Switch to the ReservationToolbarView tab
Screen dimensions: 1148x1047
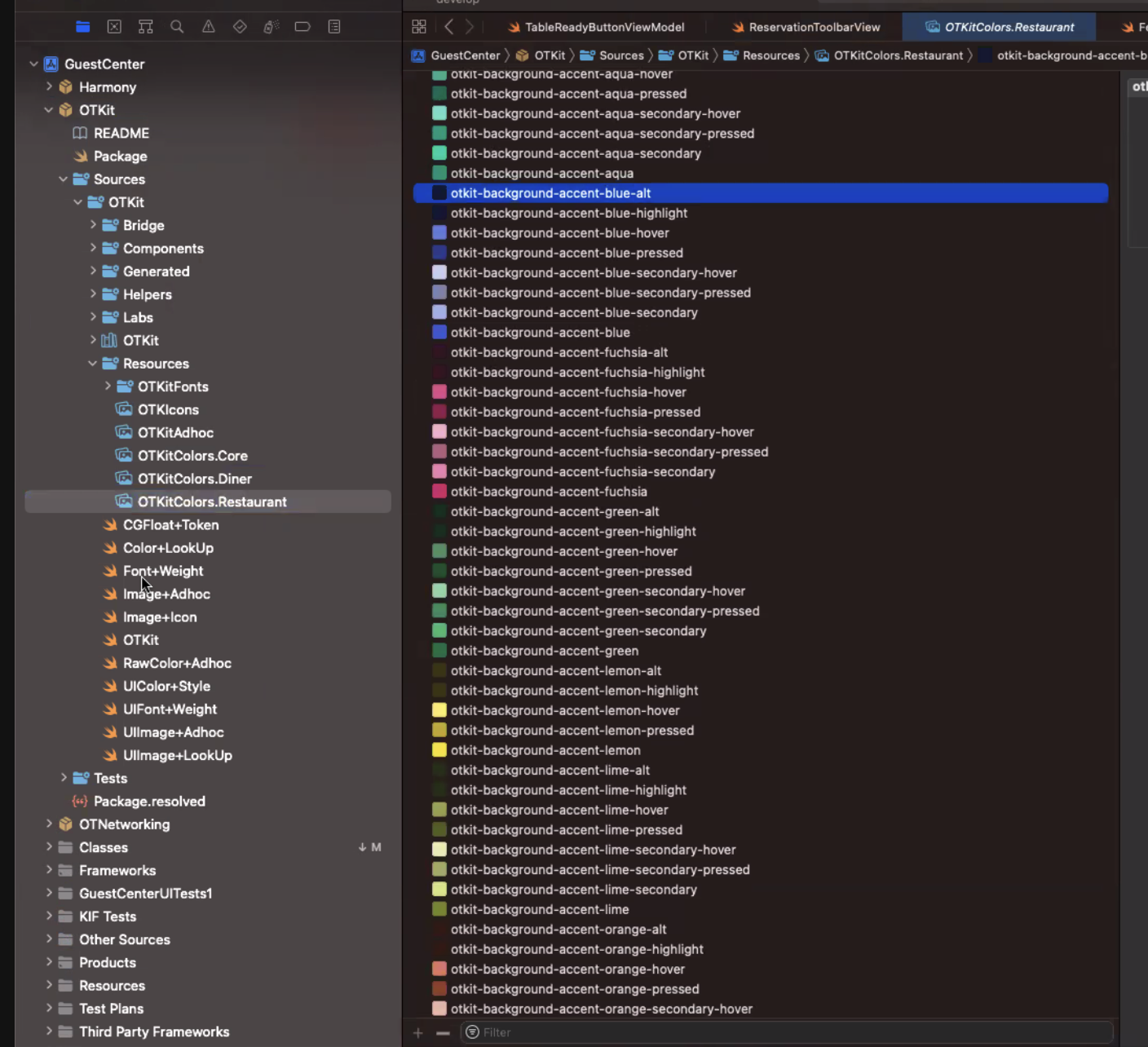coord(813,27)
